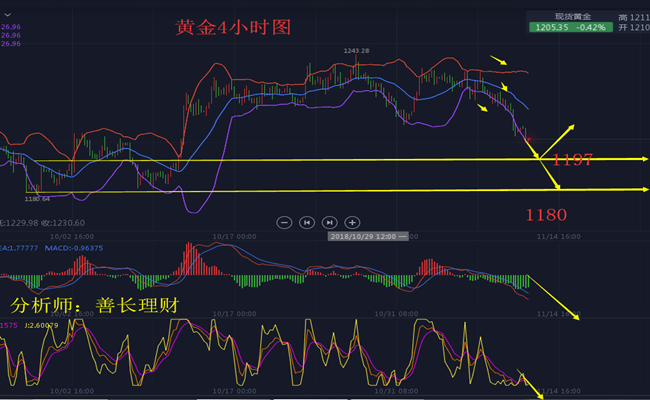
Task: Click the 黄金4小时图 chart title
Action: coord(233,28)
